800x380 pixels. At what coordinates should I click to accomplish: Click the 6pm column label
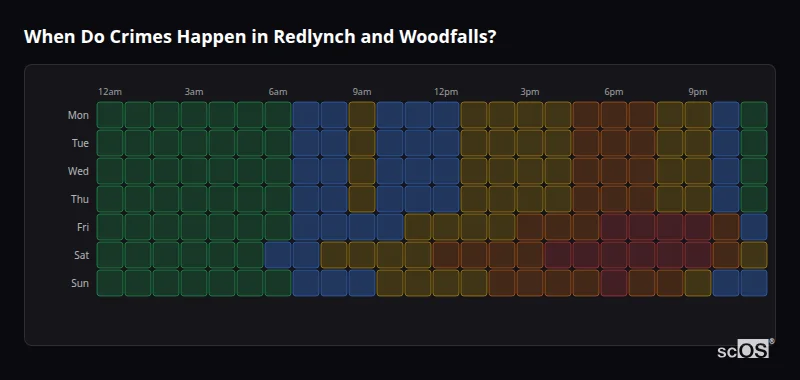pyautogui.click(x=614, y=92)
